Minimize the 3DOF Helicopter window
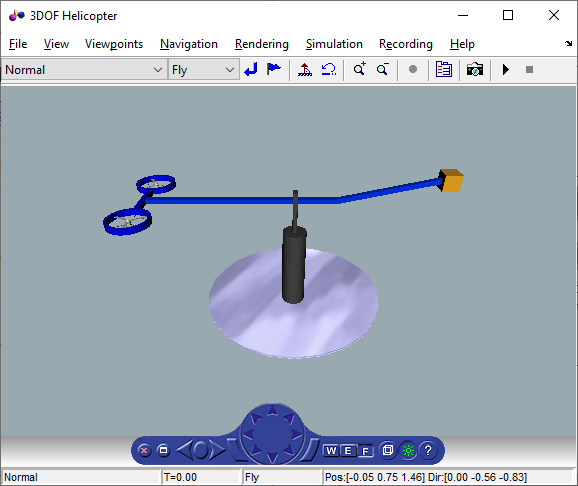The image size is (578, 486). [463, 15]
